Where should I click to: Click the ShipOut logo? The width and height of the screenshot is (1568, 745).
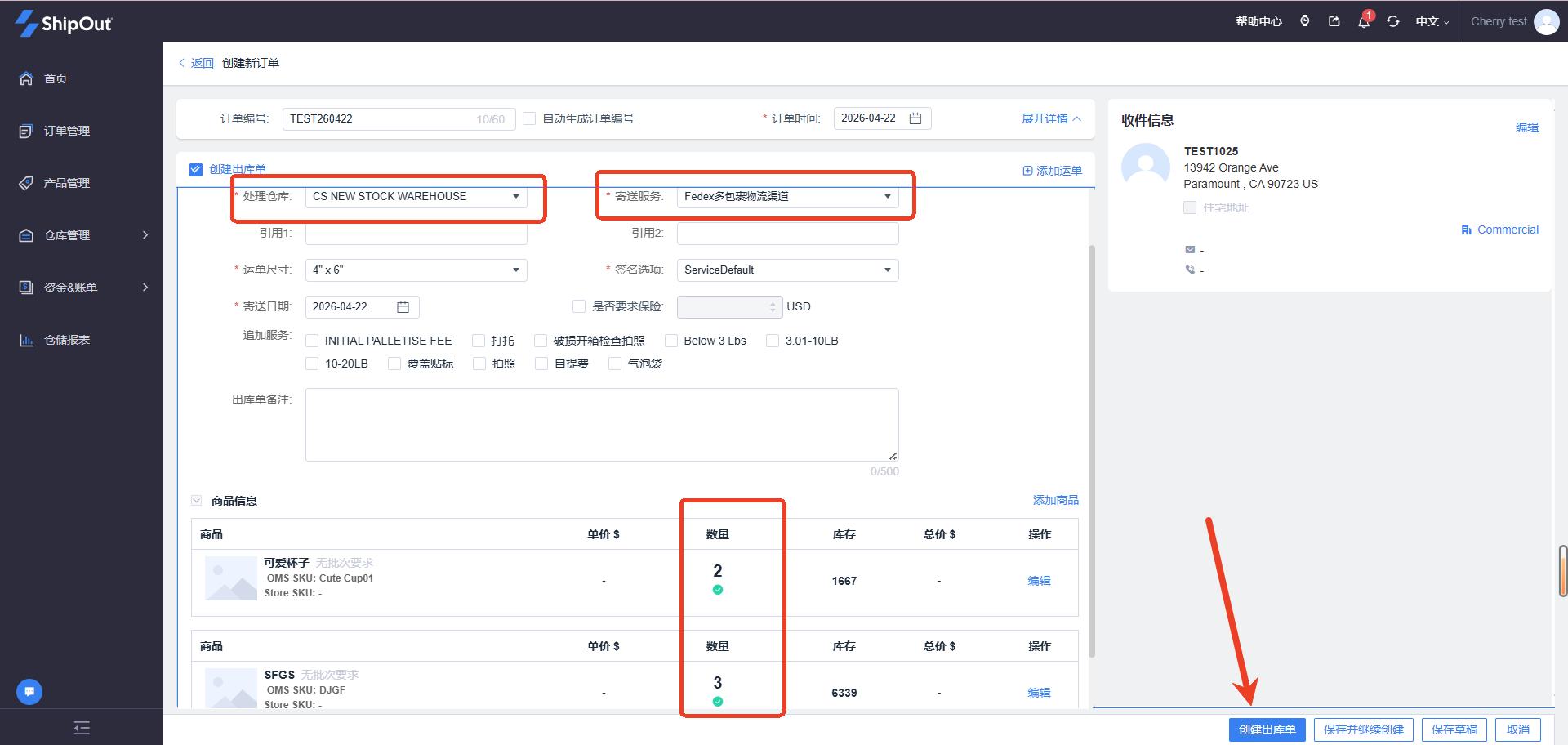click(x=64, y=23)
